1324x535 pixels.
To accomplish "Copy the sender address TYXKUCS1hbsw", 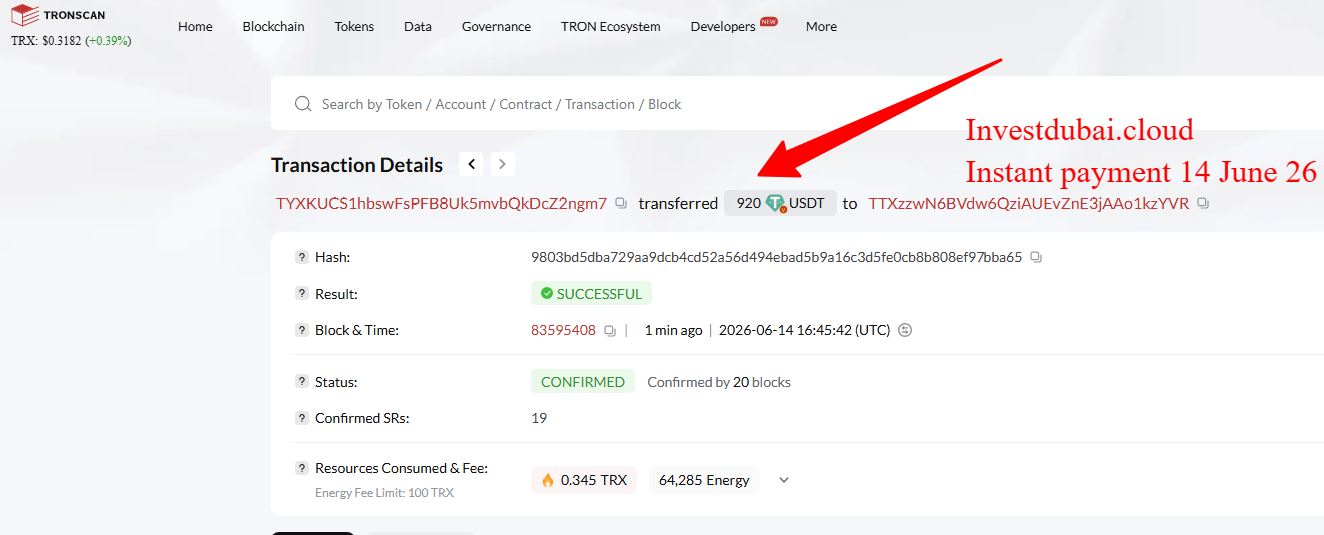I will (x=621, y=203).
